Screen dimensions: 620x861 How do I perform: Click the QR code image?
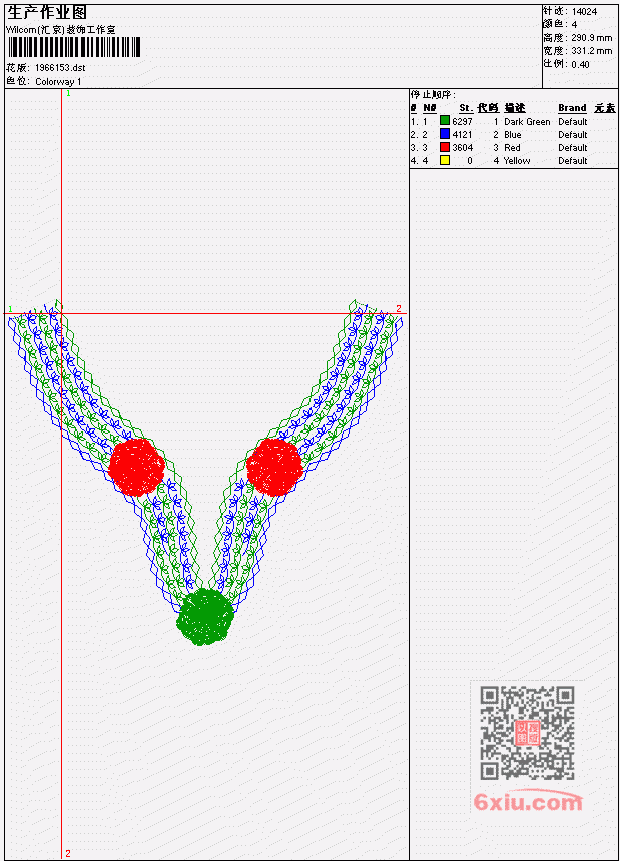(x=527, y=733)
